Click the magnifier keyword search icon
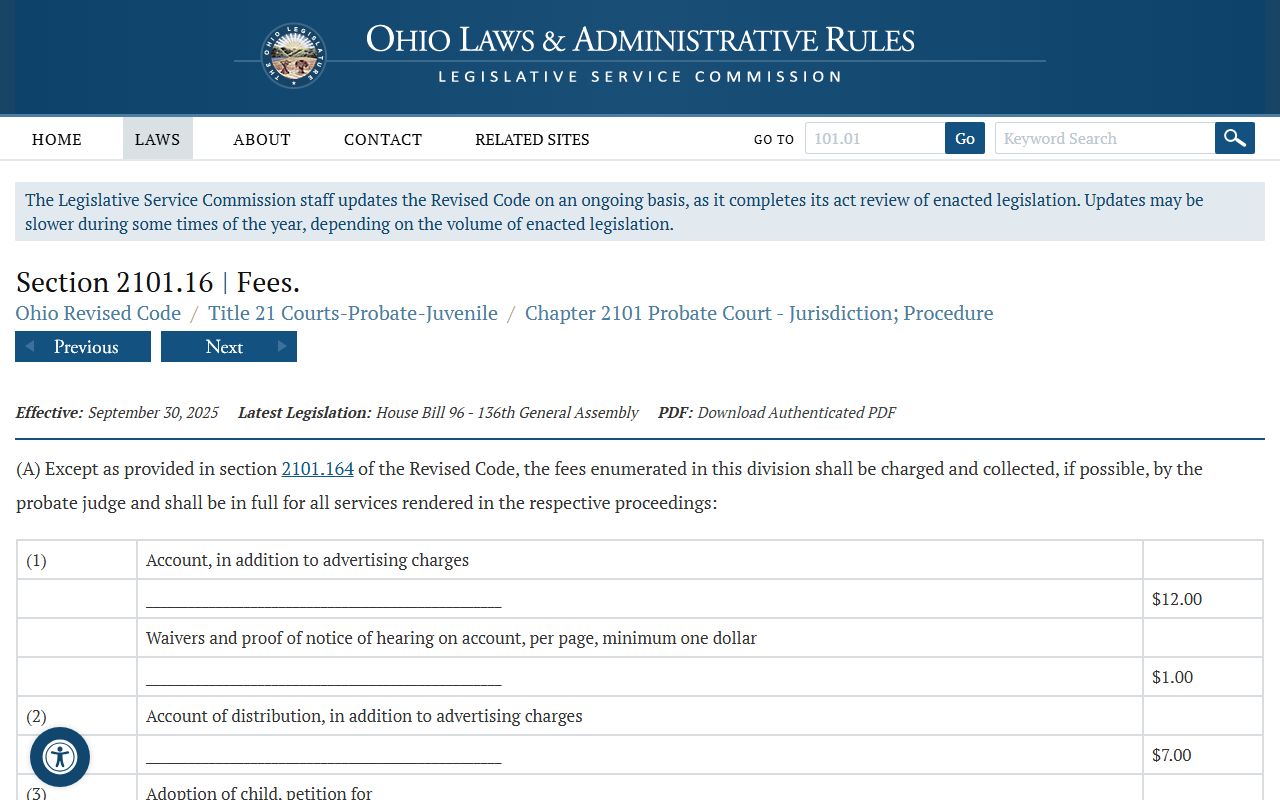Screen dimensions: 1280x800 pos(1235,138)
